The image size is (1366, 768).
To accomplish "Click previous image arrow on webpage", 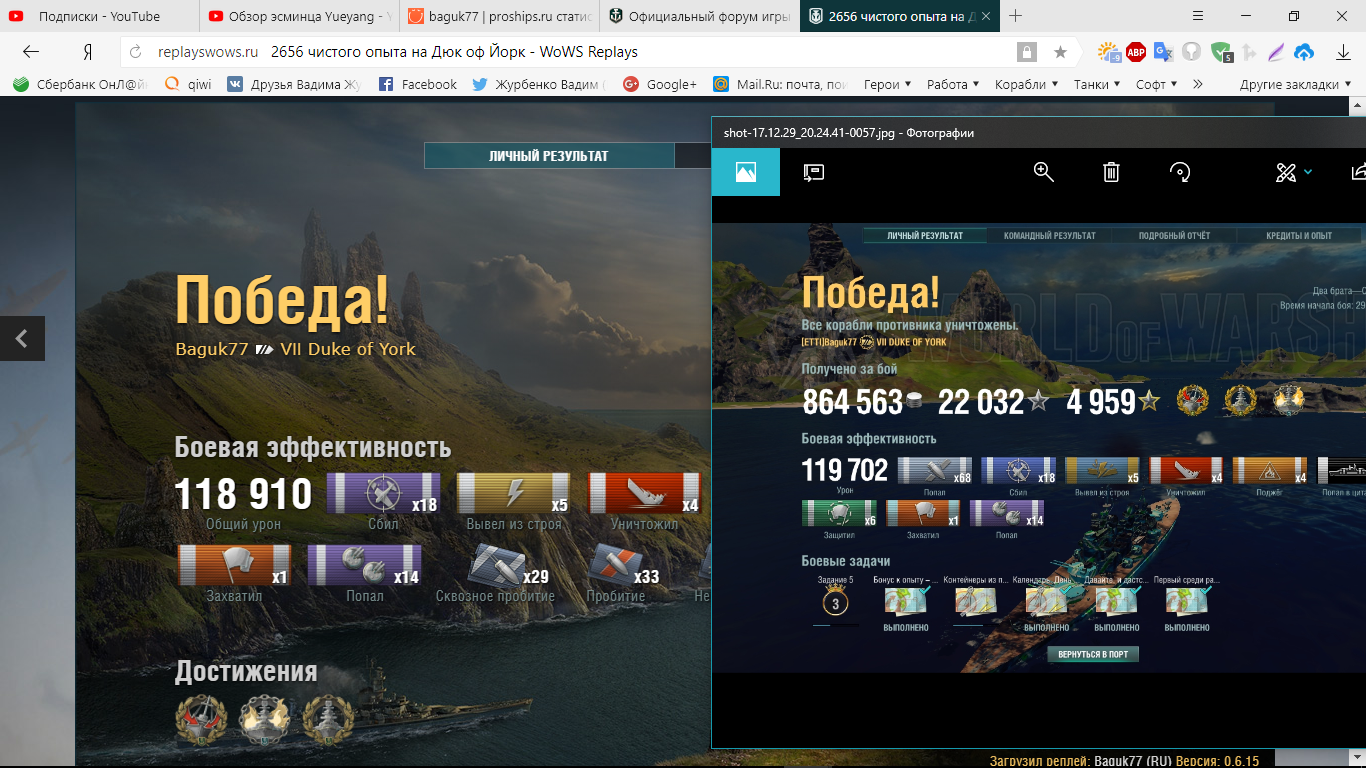I will point(22,339).
